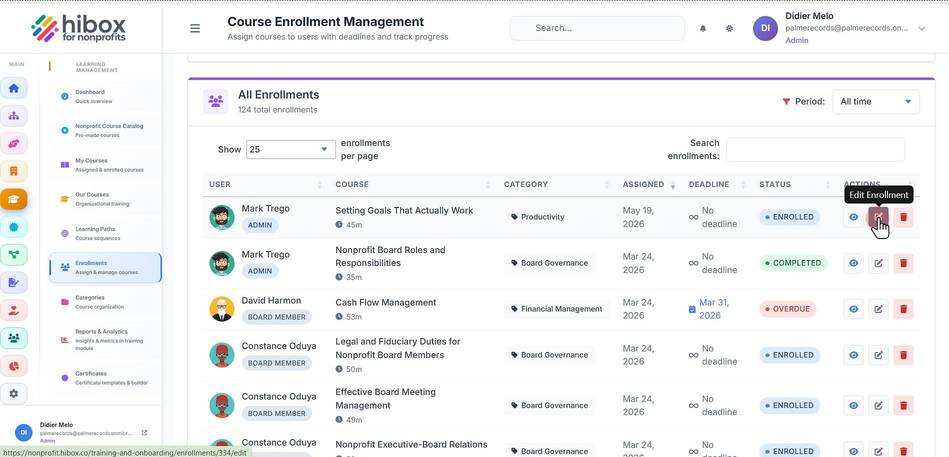The height and width of the screenshot is (457, 949).
Task: Open Learning Paths menu item
Action: coord(105,234)
